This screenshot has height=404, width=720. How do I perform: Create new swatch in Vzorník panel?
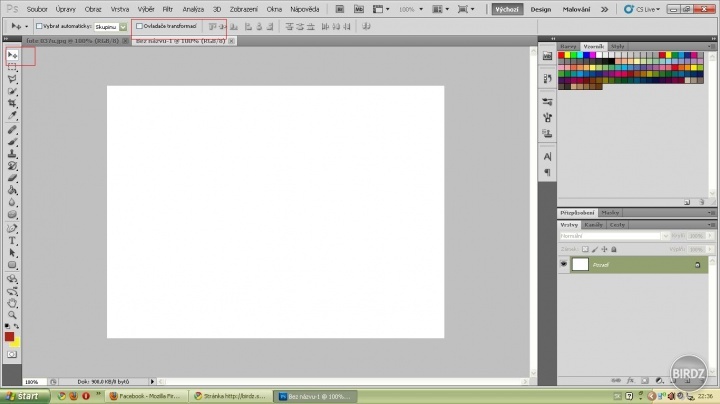(687, 202)
